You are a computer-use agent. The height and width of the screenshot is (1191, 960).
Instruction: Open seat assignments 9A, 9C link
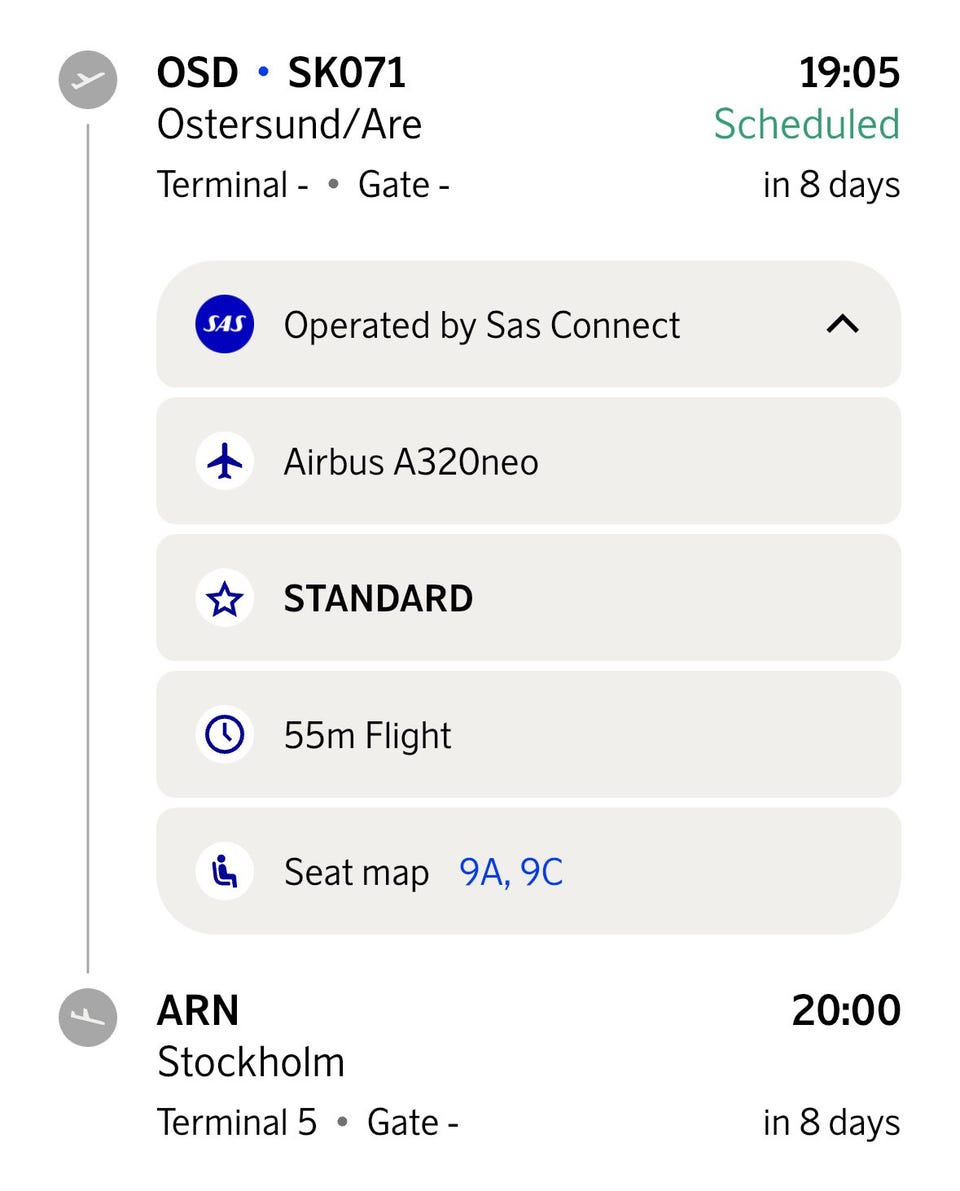click(511, 872)
